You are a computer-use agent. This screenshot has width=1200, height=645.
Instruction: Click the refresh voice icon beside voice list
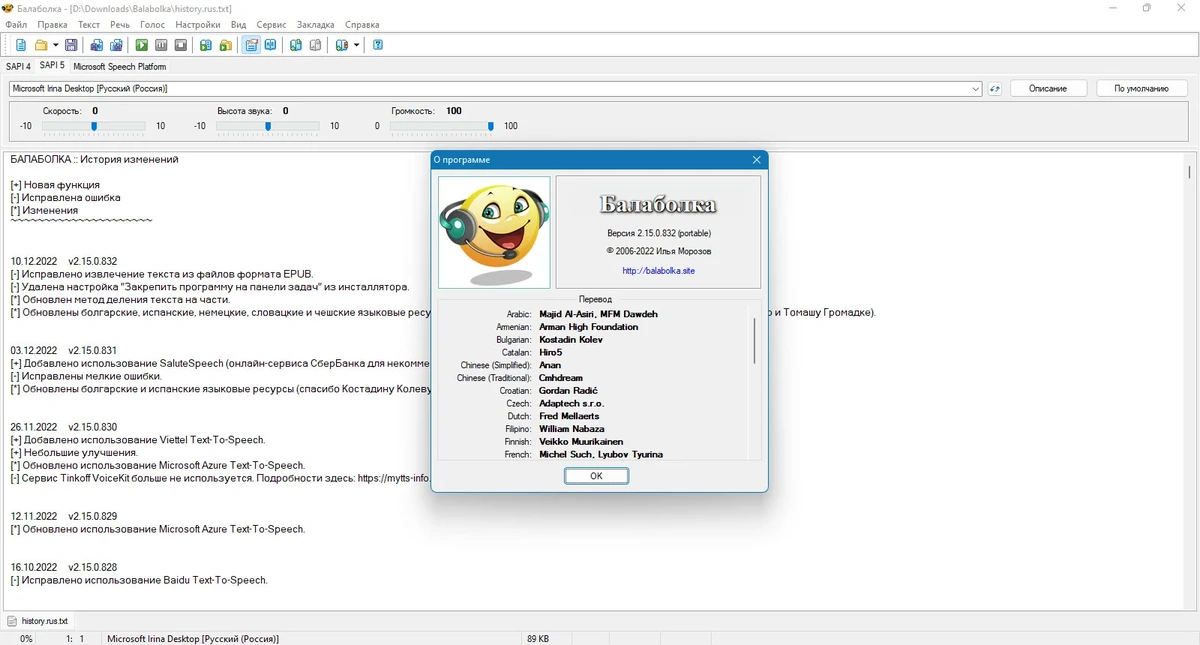pyautogui.click(x=995, y=89)
